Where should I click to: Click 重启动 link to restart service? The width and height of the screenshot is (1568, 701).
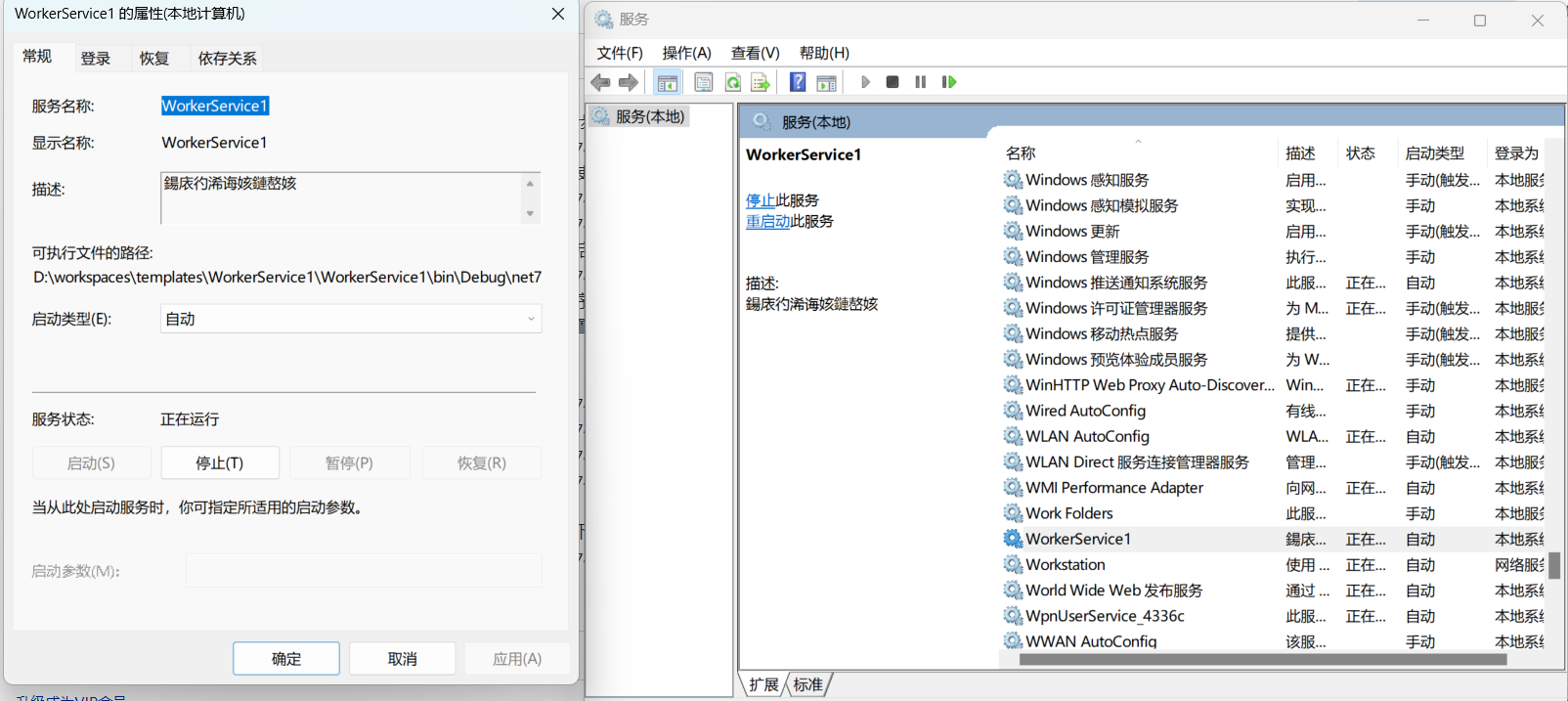(x=768, y=222)
